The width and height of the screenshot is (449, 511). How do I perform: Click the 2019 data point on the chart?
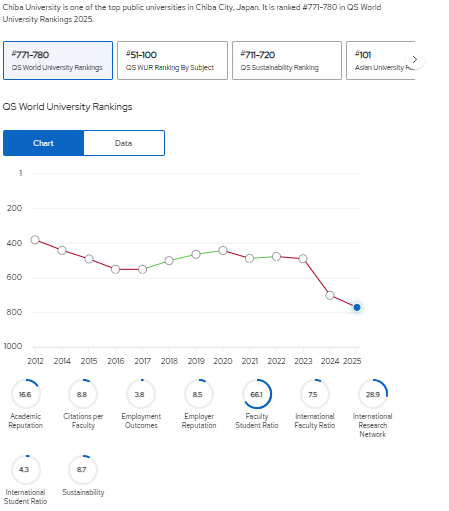[x=196, y=255]
